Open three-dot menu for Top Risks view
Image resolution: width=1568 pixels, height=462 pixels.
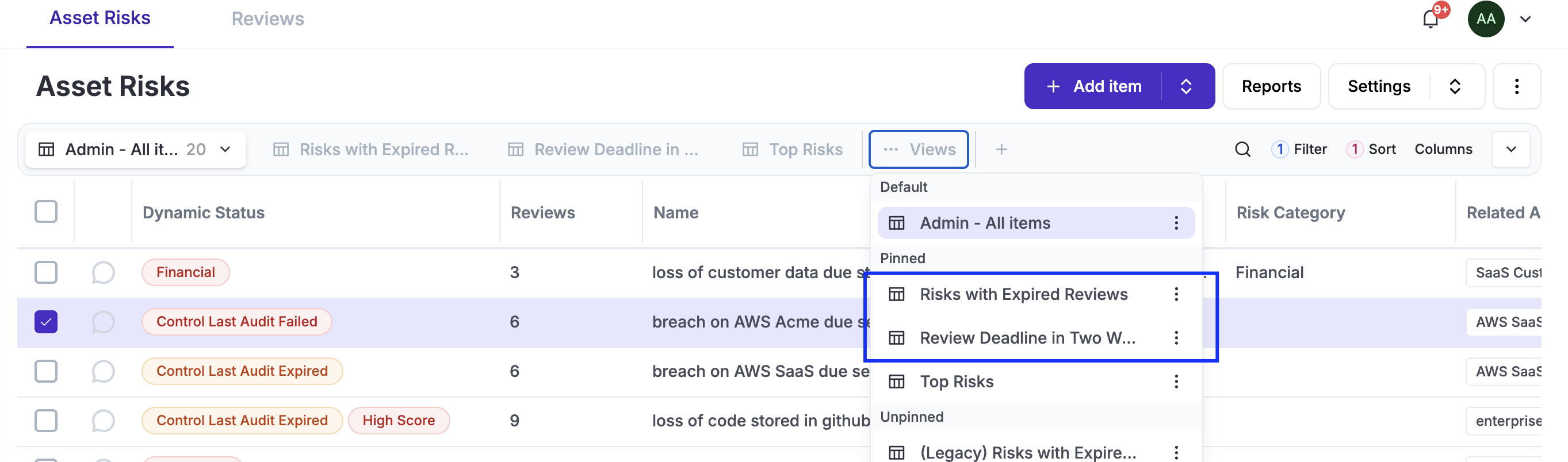pyautogui.click(x=1176, y=382)
